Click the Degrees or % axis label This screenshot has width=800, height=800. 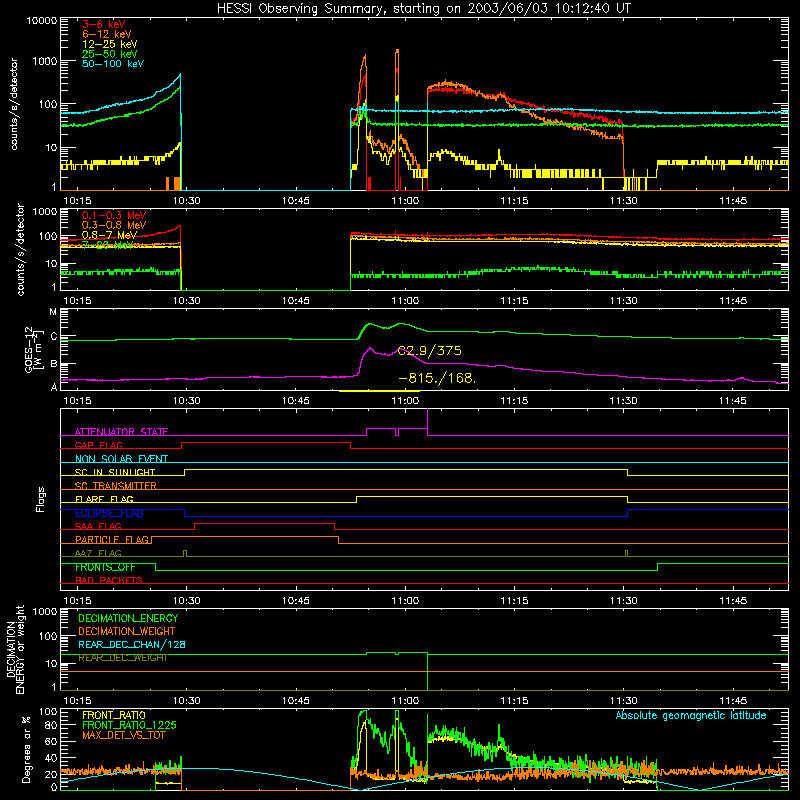click(26, 750)
